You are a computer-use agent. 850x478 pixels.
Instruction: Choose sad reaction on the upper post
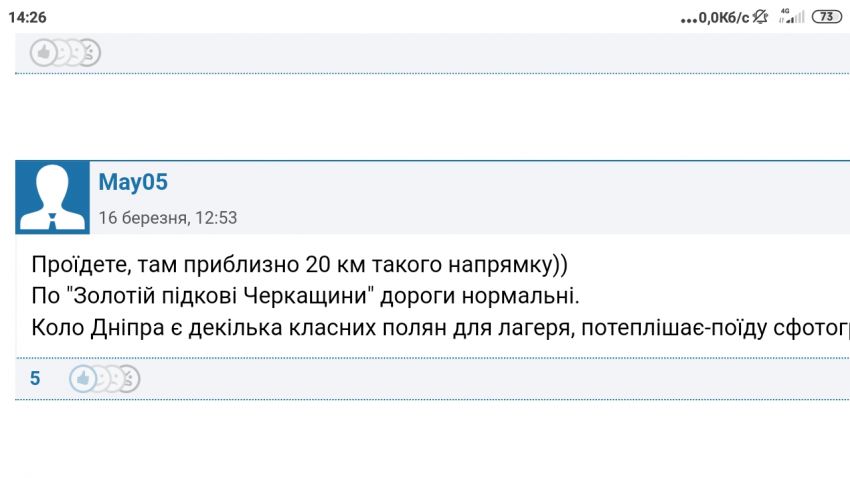click(x=77, y=53)
